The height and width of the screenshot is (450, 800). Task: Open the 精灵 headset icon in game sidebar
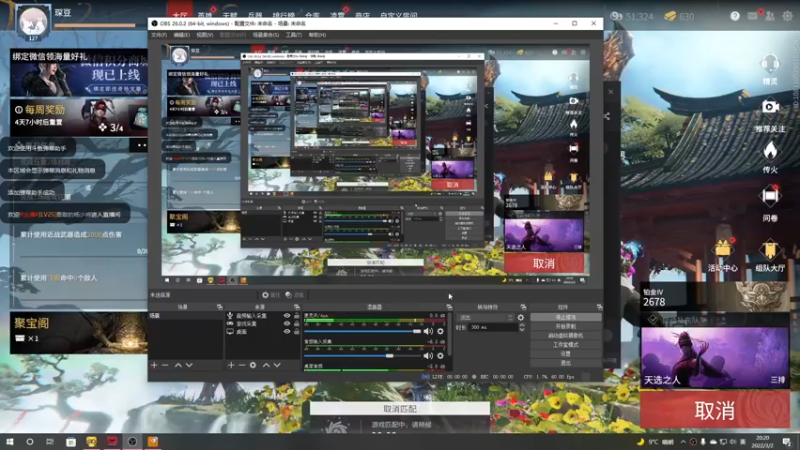pos(770,64)
